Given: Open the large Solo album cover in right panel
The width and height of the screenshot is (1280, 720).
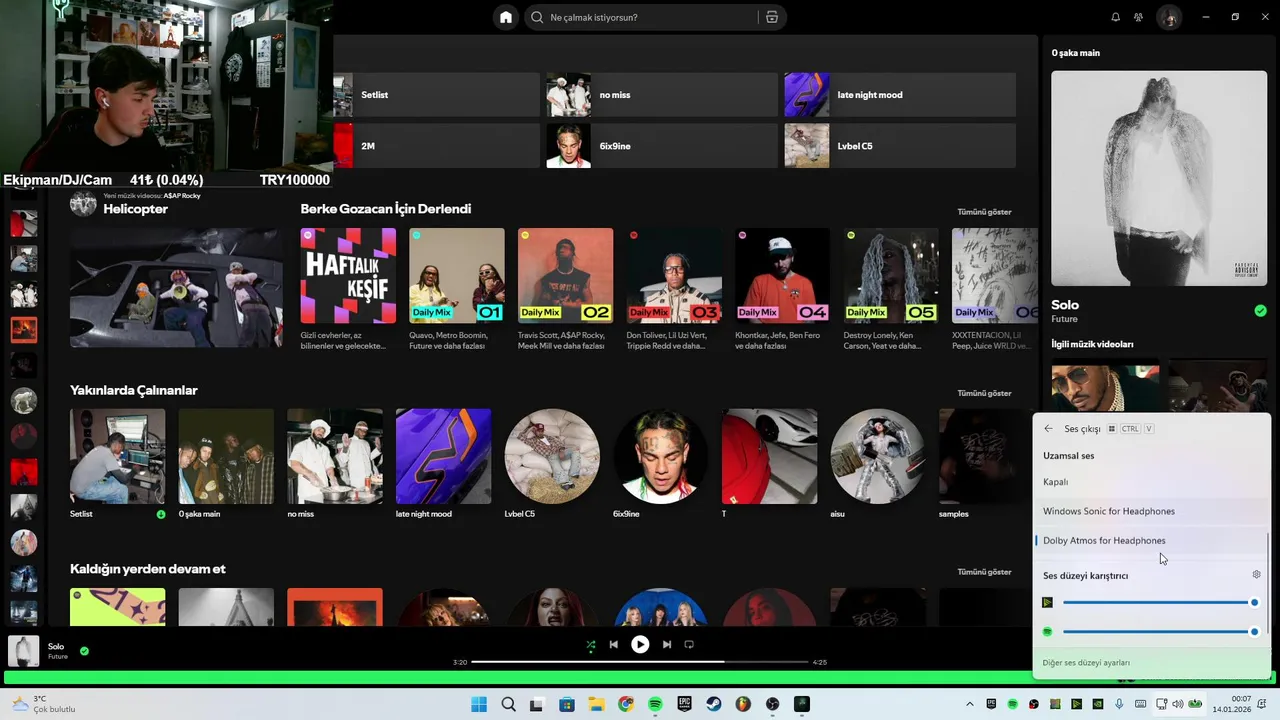Looking at the screenshot, I should [x=1159, y=178].
